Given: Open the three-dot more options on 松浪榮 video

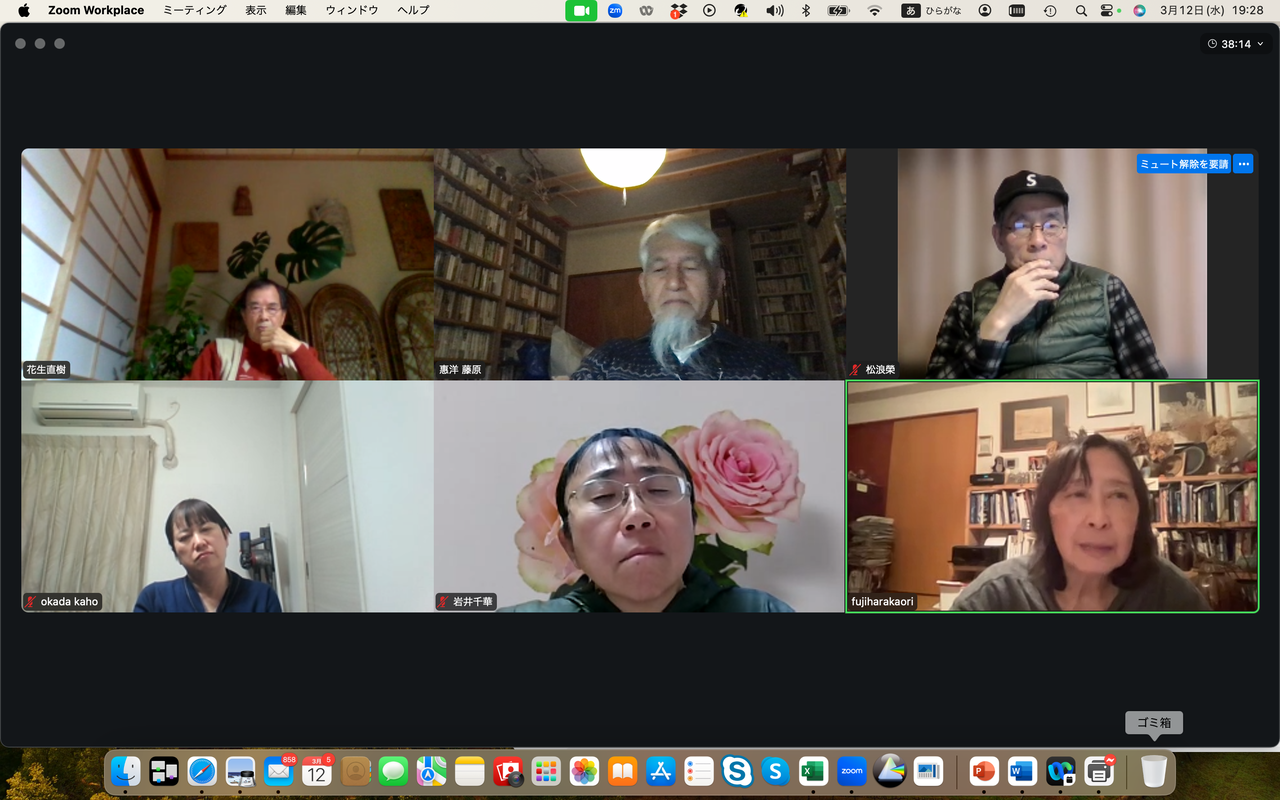Looking at the screenshot, I should click(x=1243, y=164).
